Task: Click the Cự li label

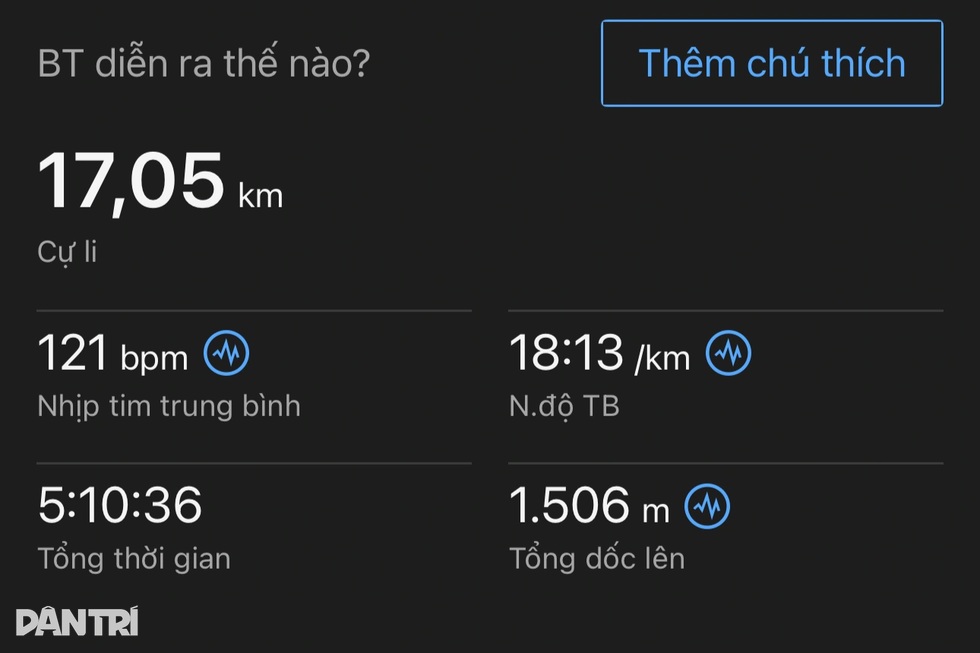Action: (x=67, y=251)
